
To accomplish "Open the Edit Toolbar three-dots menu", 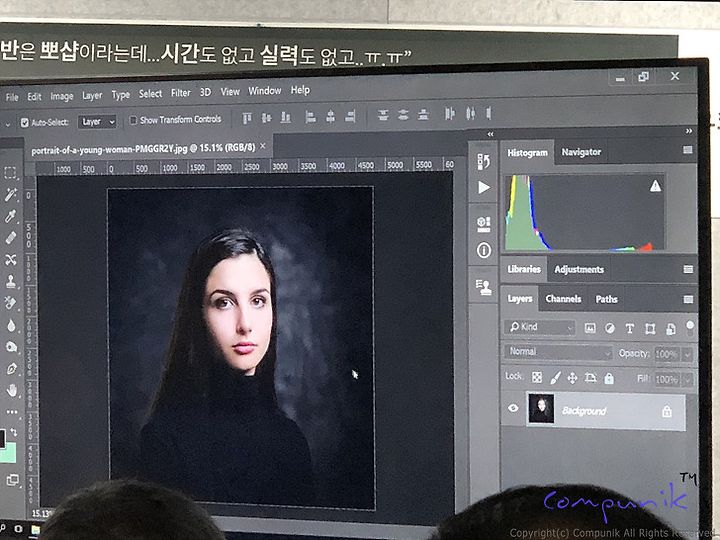I will tap(12, 412).
